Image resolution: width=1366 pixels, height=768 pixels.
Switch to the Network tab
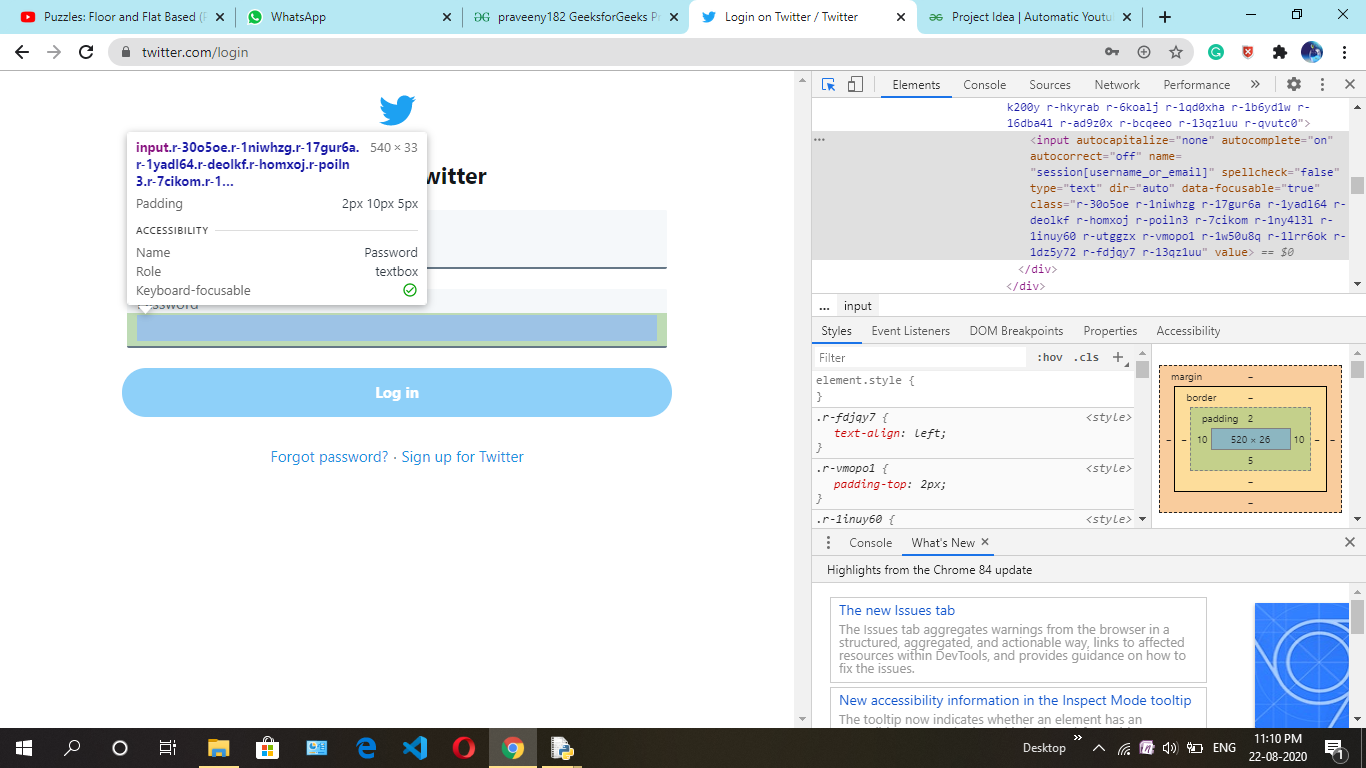1116,85
